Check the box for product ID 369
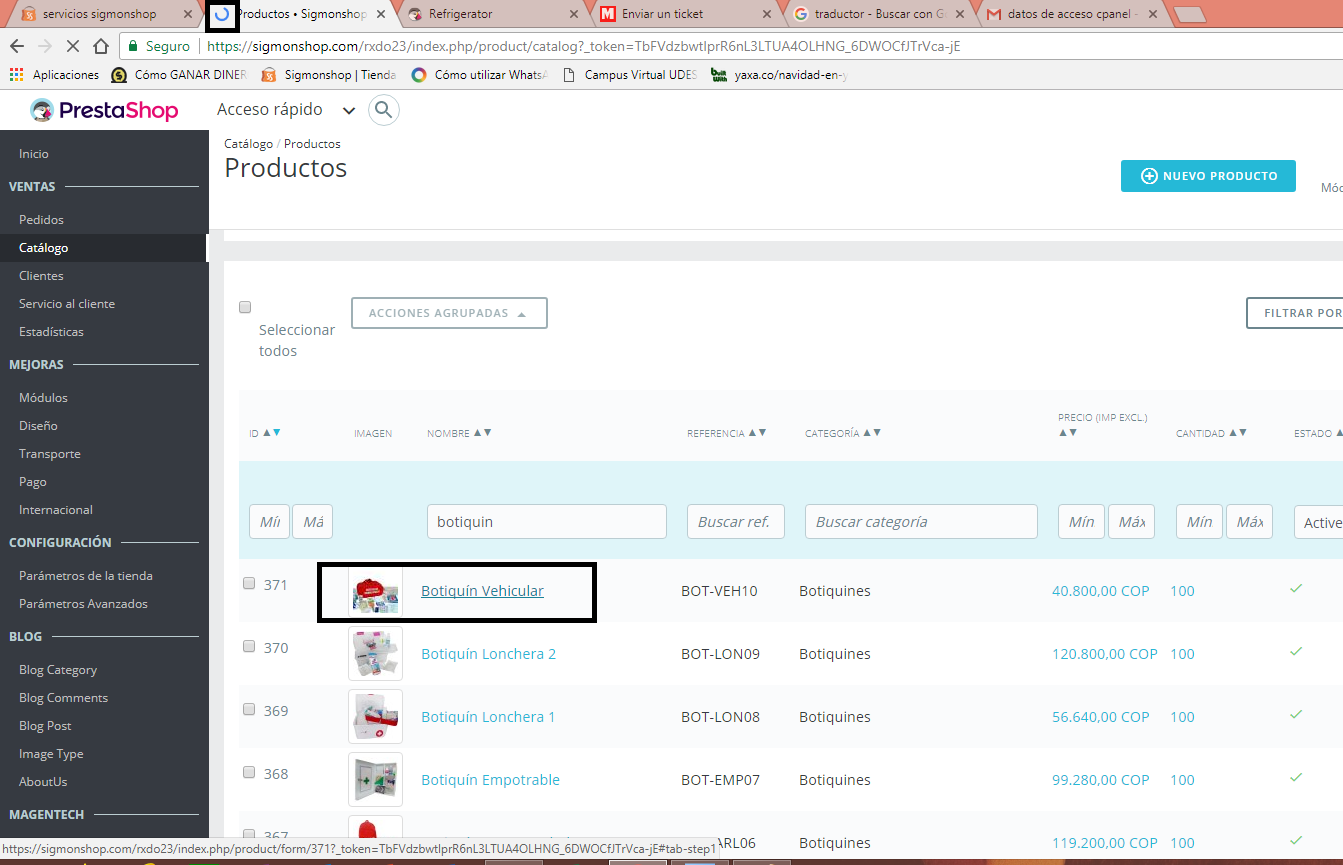 coord(249,709)
